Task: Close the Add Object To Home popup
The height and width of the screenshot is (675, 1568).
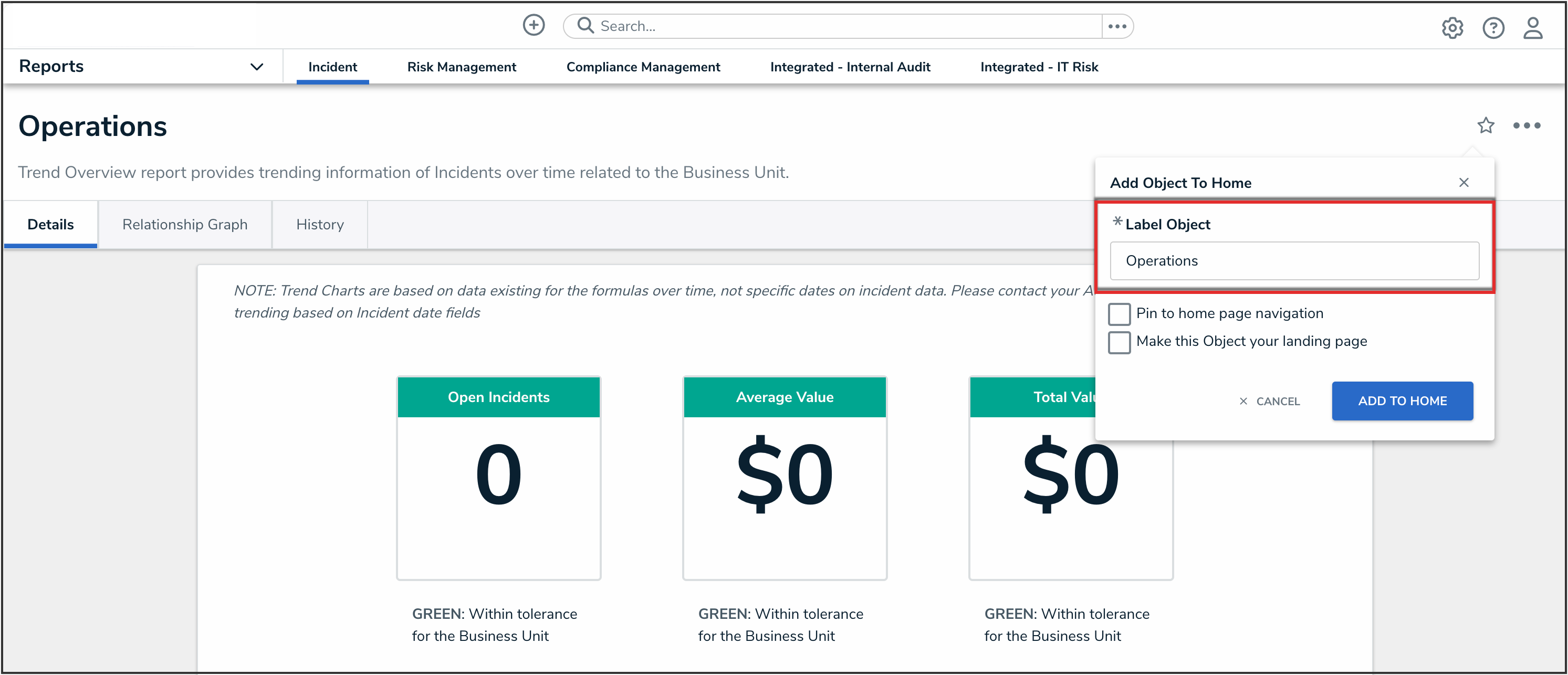Action: click(1464, 183)
